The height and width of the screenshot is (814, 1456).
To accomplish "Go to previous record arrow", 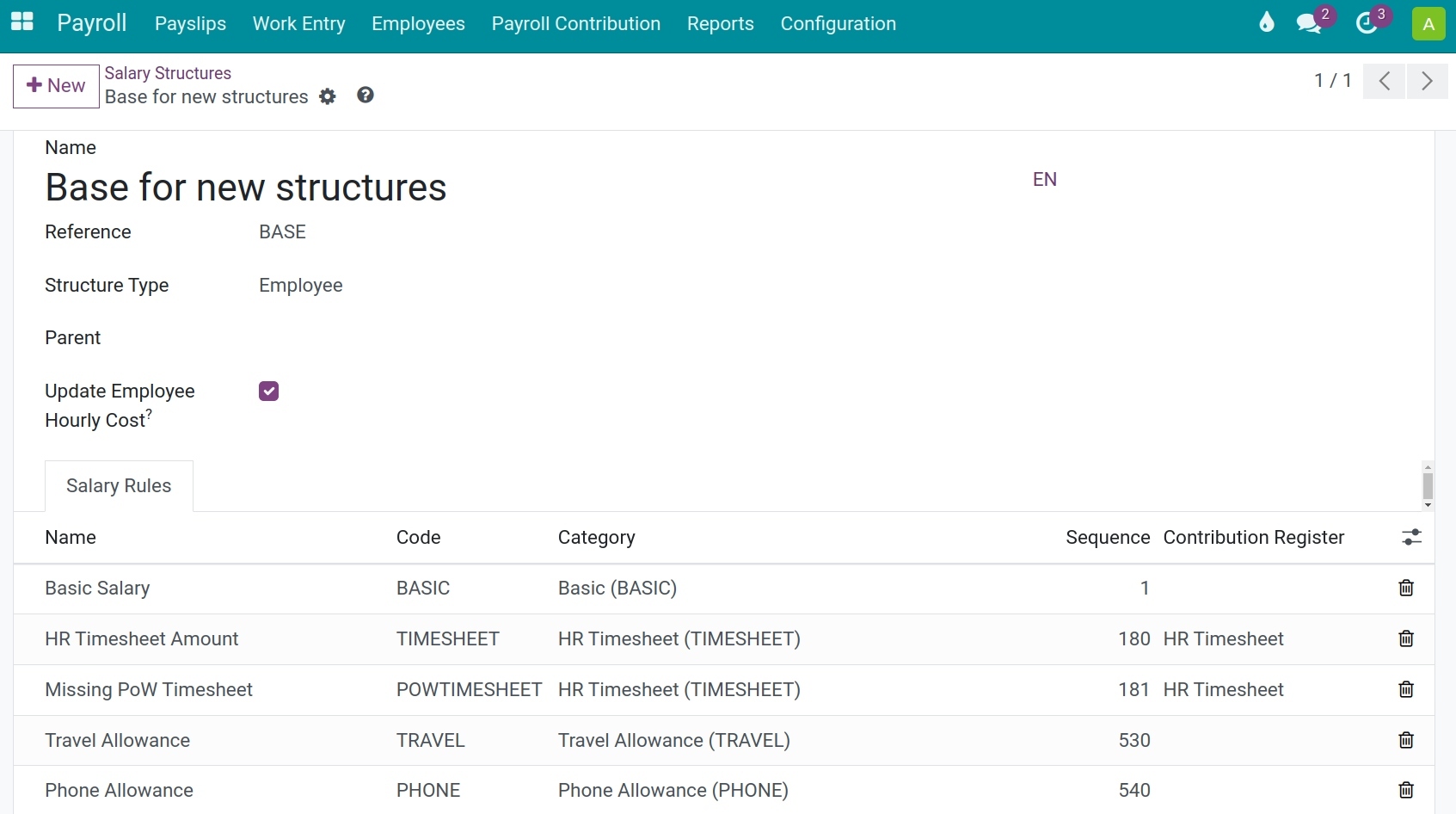I will click(1384, 81).
